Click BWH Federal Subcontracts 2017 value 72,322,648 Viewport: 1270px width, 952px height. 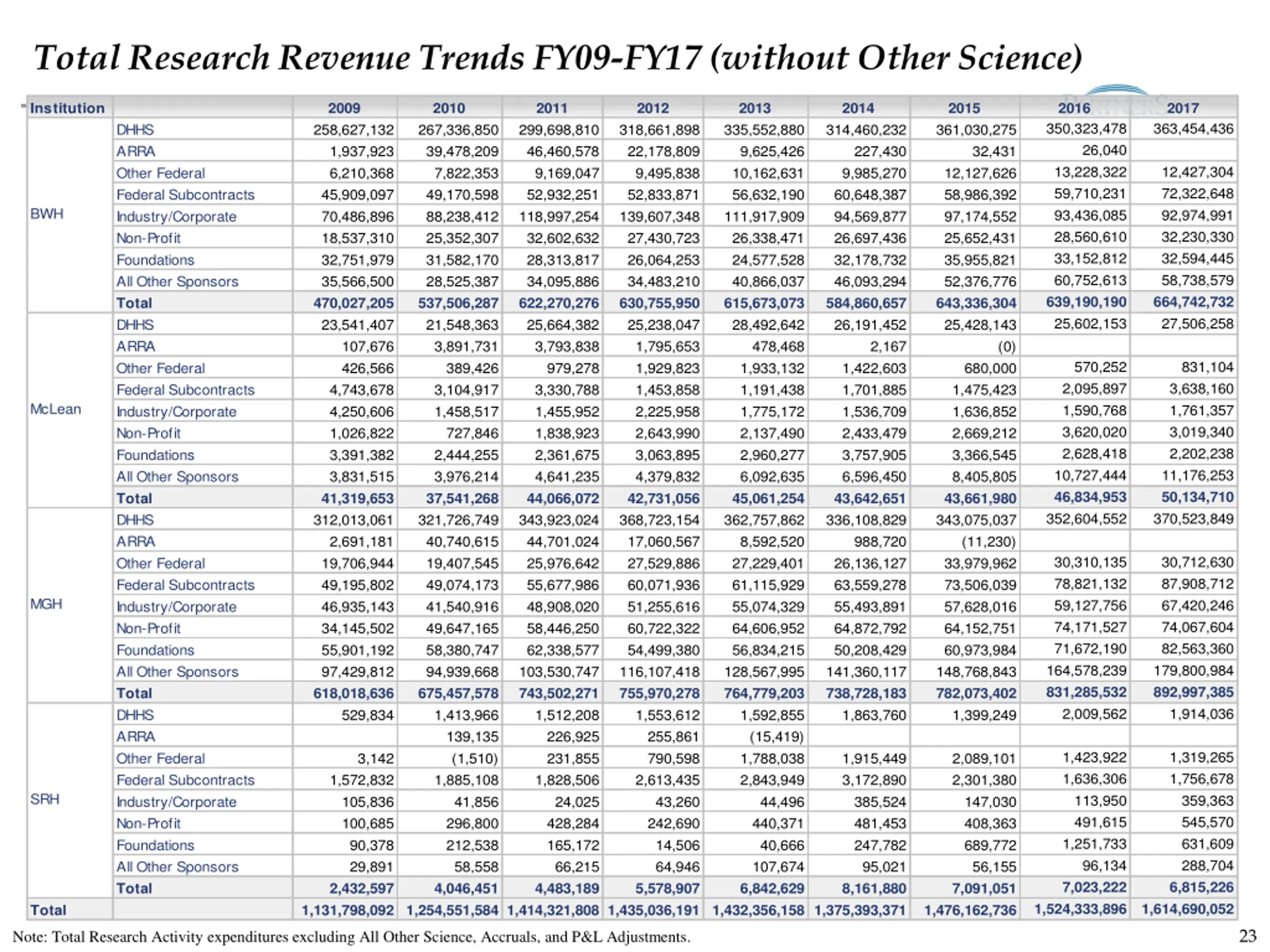1197,193
